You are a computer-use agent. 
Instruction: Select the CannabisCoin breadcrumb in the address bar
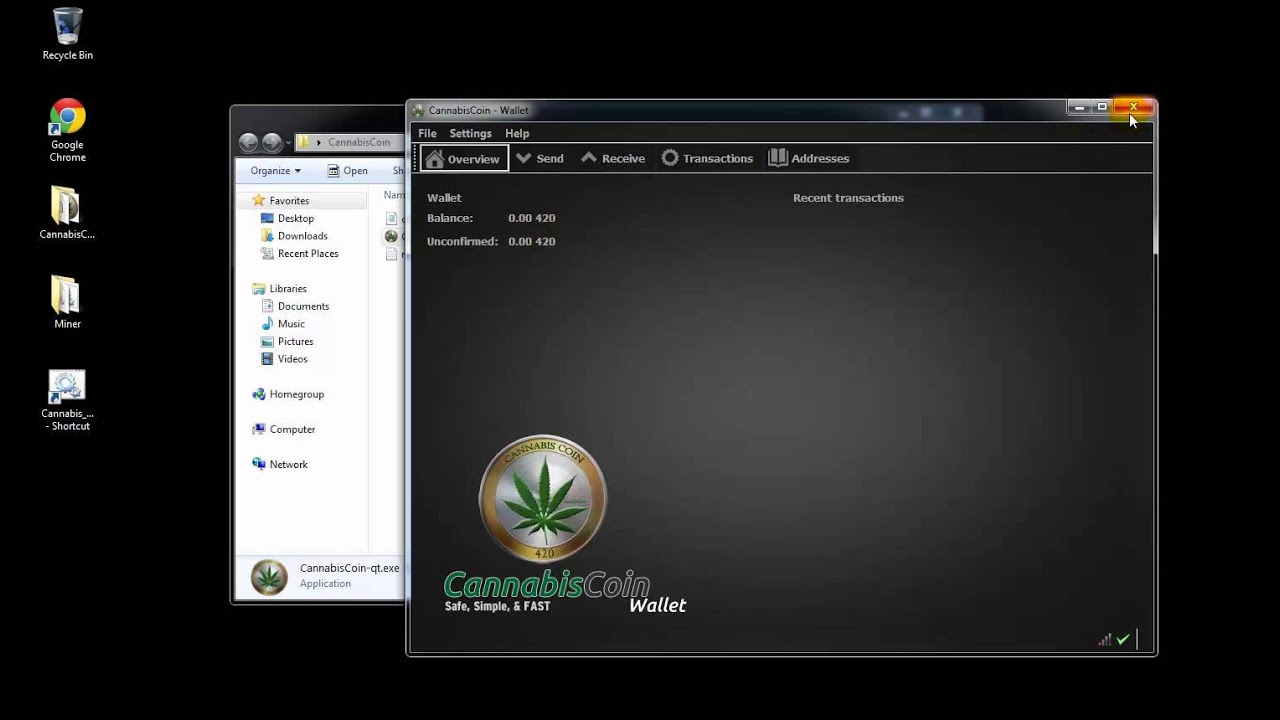pyautogui.click(x=359, y=142)
